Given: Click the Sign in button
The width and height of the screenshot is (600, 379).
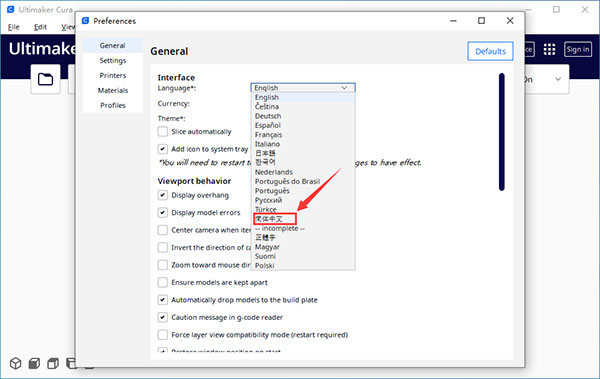Looking at the screenshot, I should [577, 49].
